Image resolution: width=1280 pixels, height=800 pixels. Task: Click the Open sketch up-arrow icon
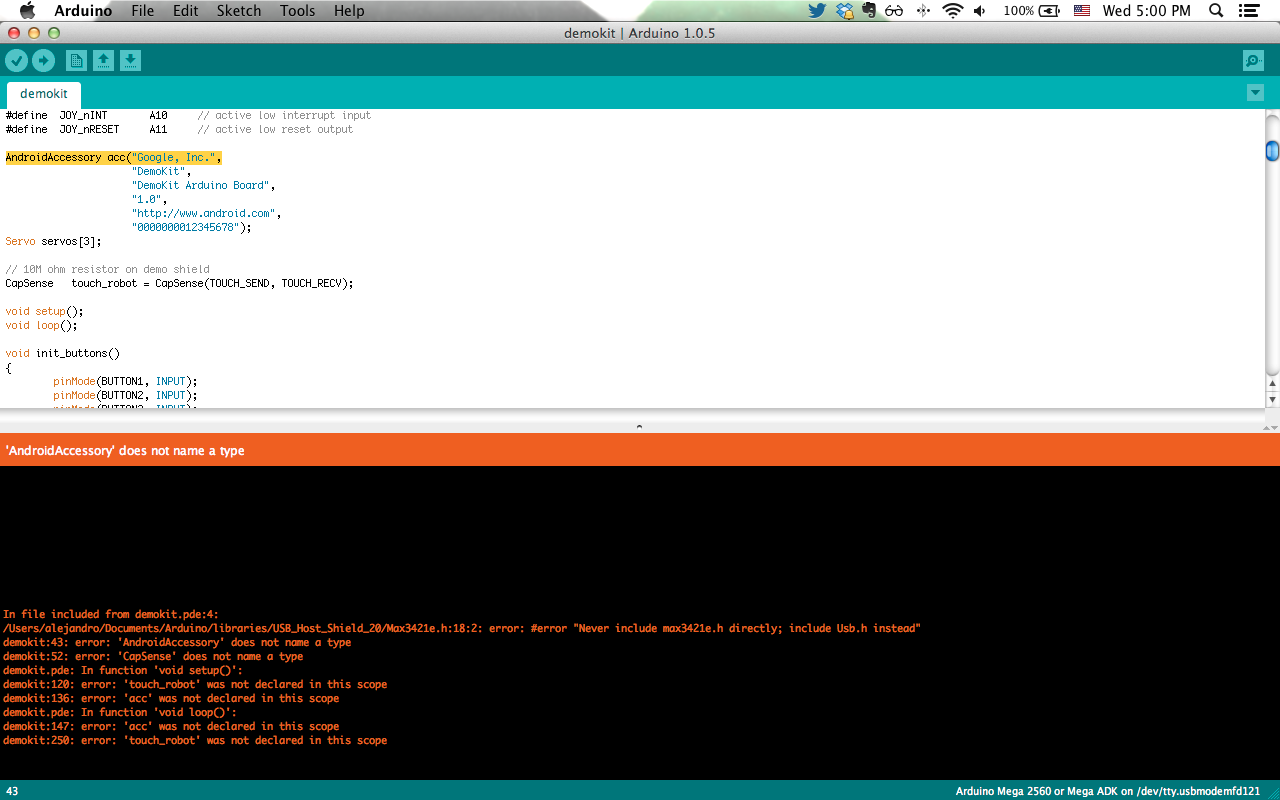103,61
